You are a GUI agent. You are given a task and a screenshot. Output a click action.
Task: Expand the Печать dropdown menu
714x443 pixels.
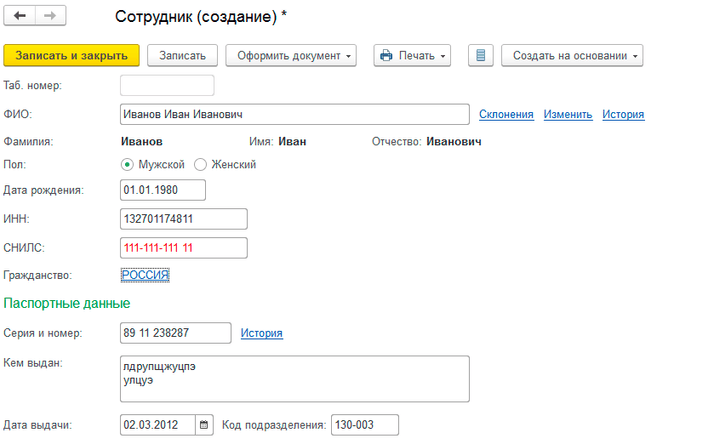coord(411,55)
